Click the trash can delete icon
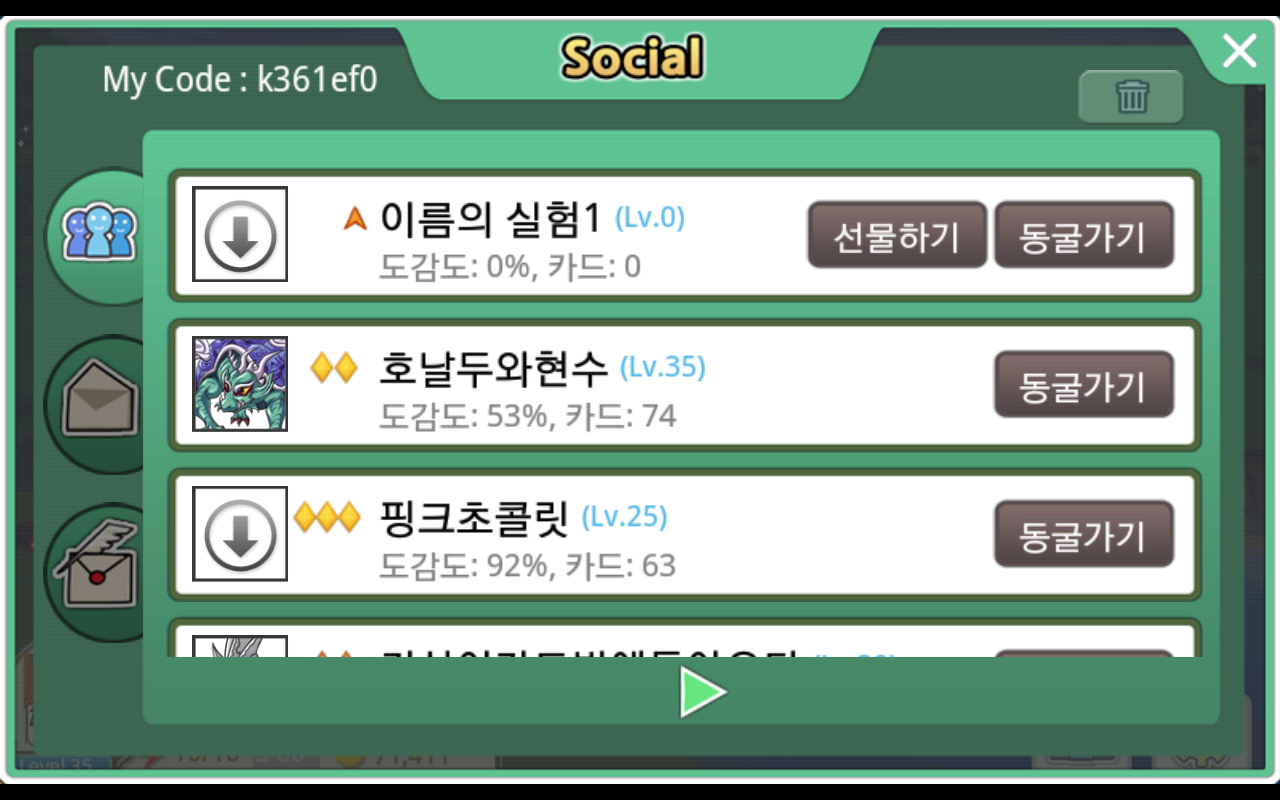 1132,97
